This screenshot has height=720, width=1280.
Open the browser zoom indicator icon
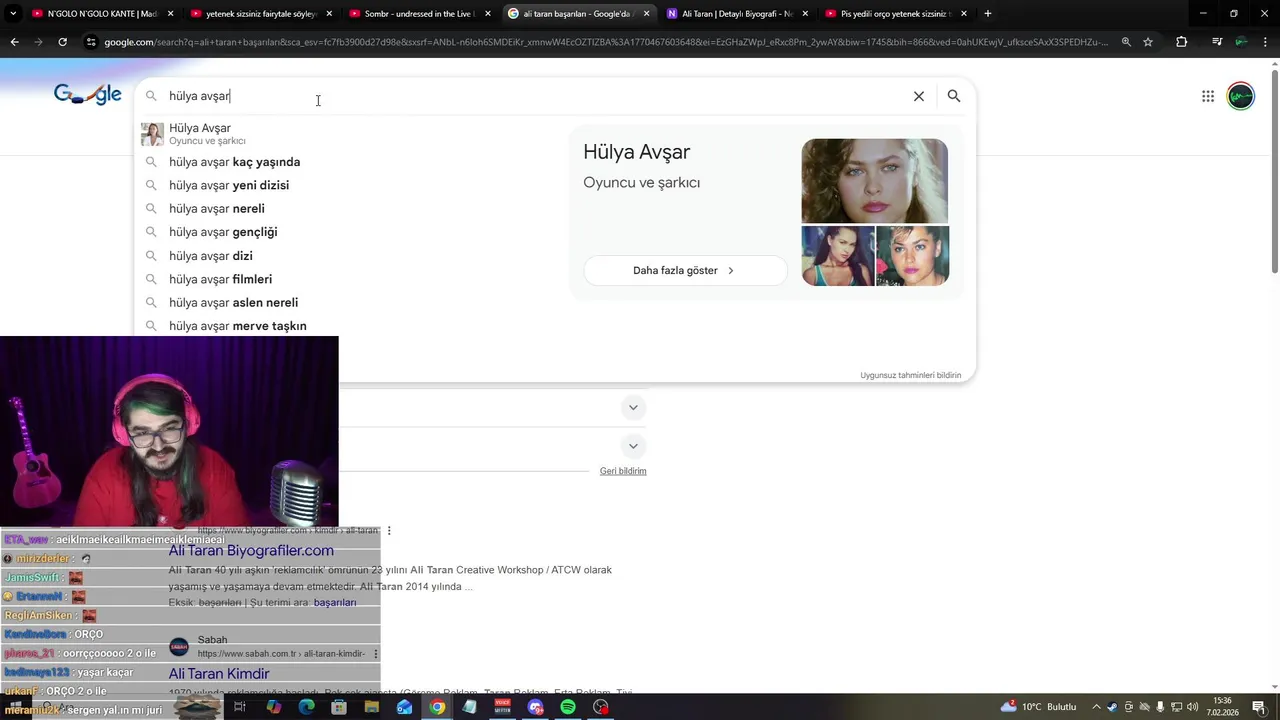[x=1127, y=42]
